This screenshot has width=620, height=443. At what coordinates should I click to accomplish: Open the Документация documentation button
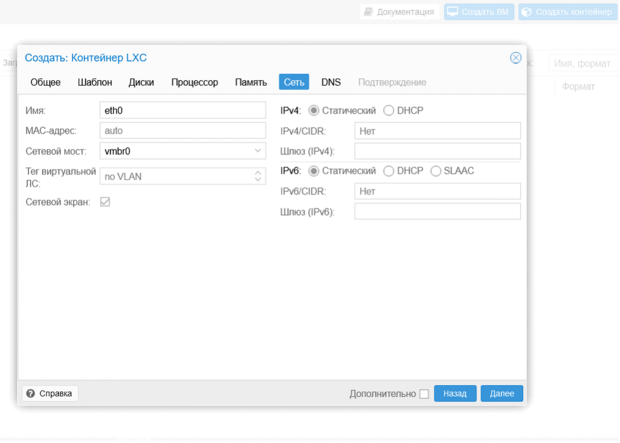click(399, 12)
